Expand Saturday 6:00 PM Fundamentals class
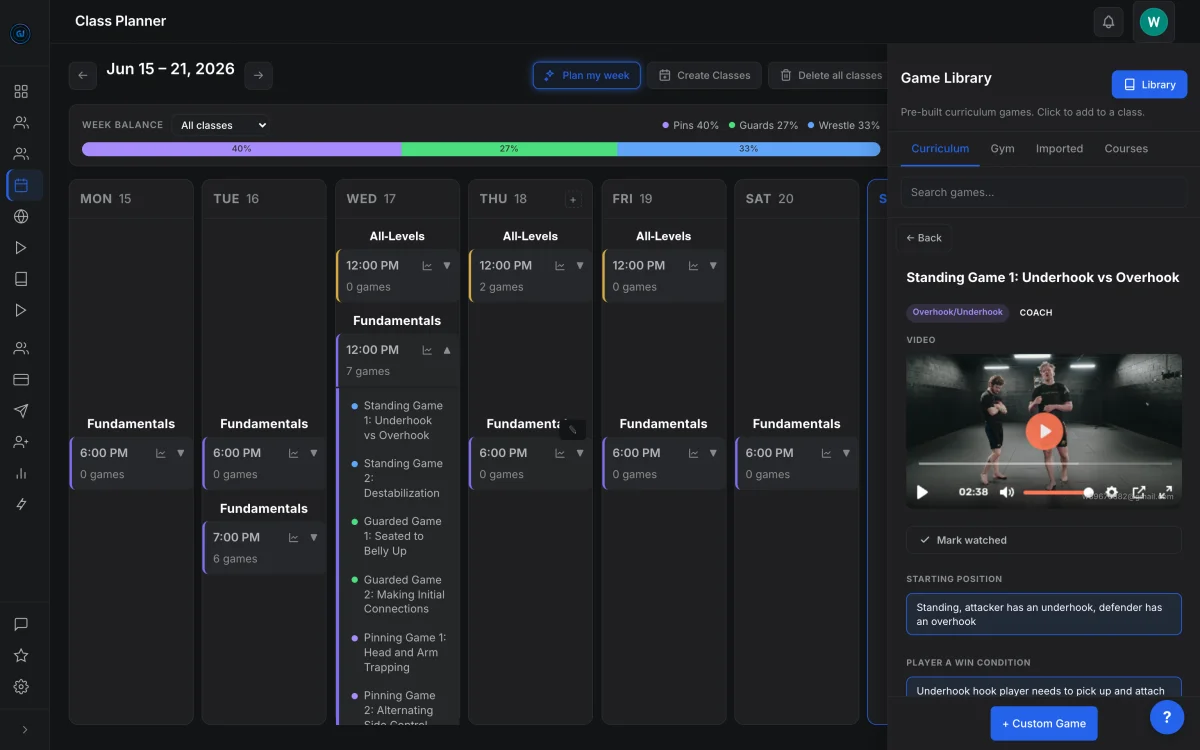 (846, 453)
